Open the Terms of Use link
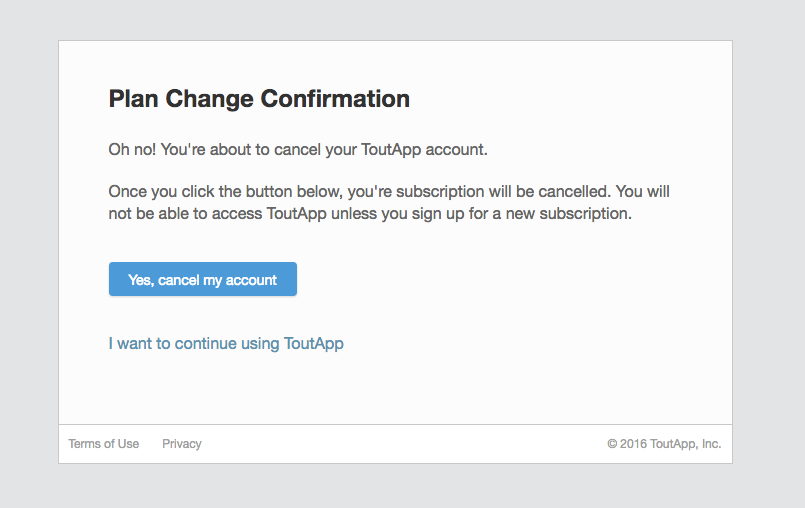805x508 pixels. pyautogui.click(x=104, y=444)
